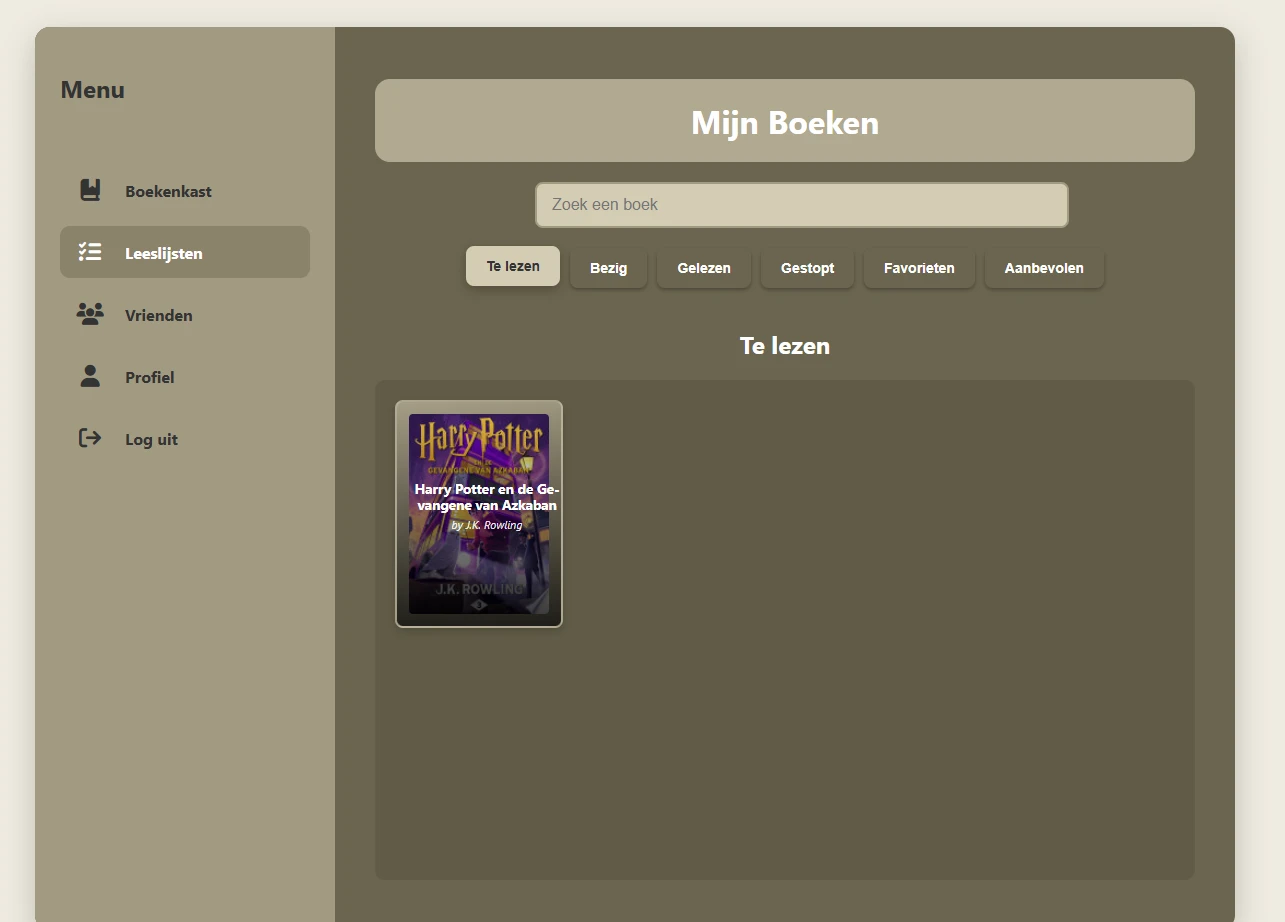Click the Zoek een boek search field

tap(802, 204)
